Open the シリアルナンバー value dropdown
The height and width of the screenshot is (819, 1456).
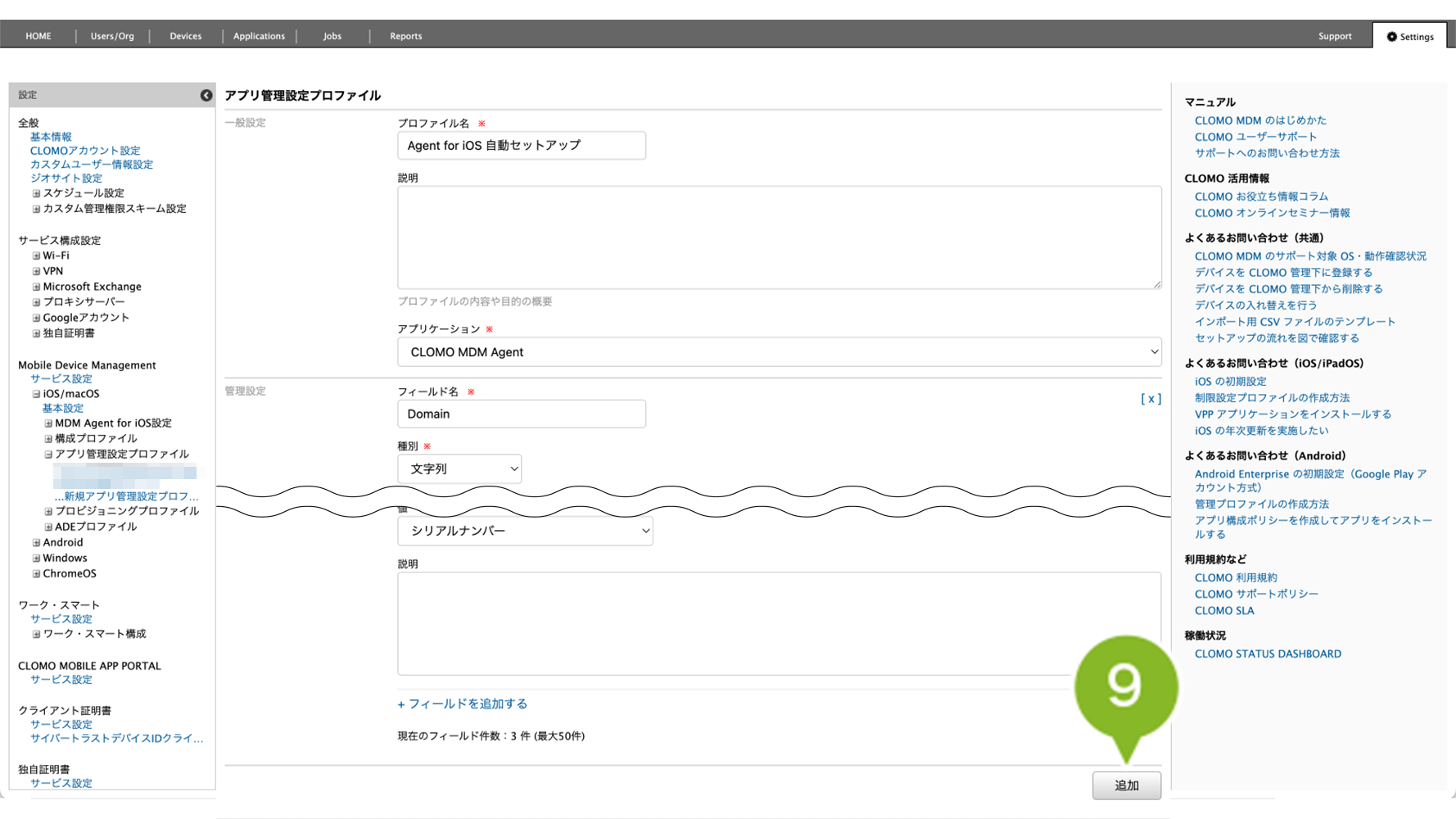pos(525,531)
